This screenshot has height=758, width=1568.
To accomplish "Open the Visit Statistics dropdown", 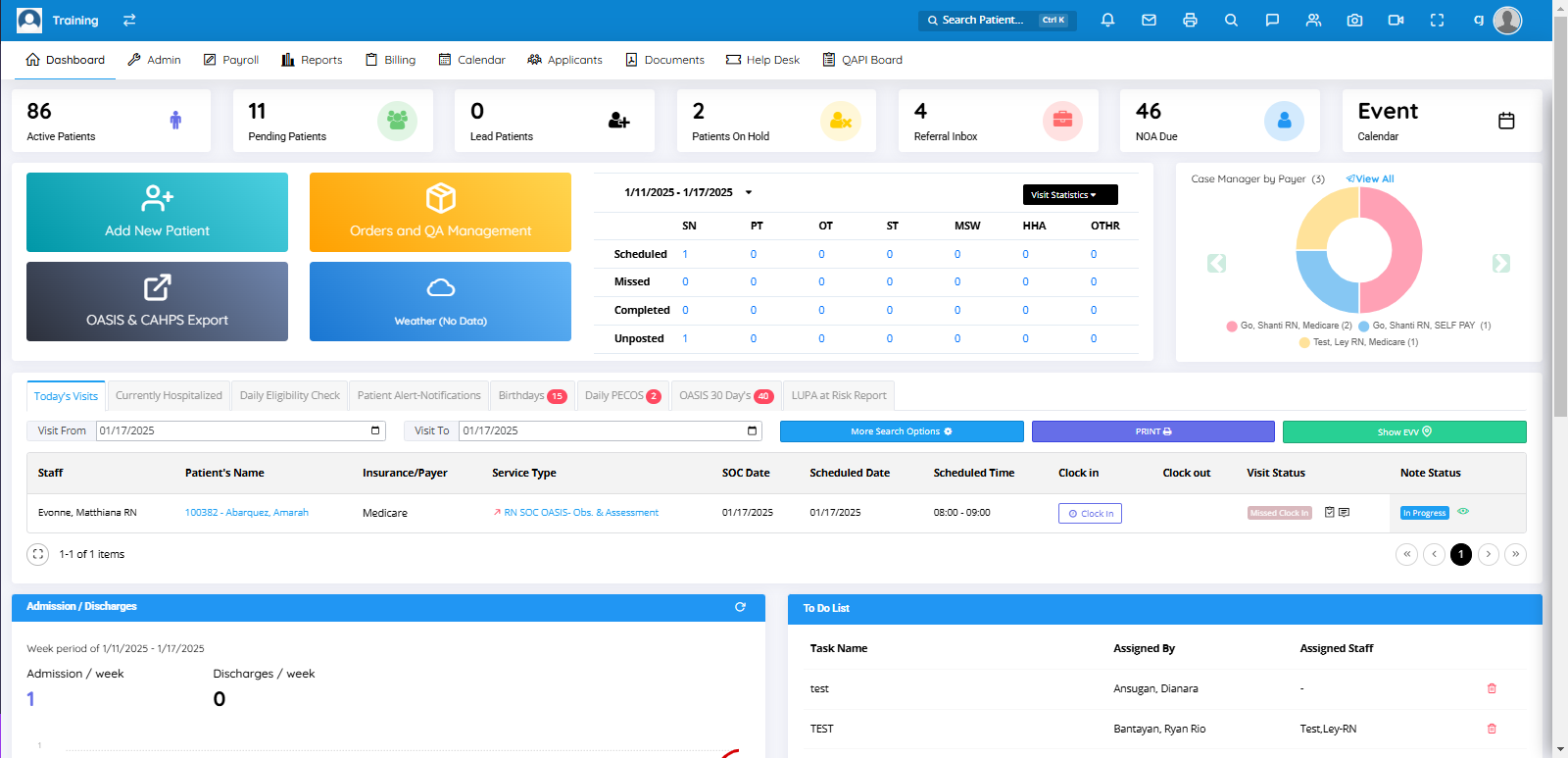I will click(x=1069, y=195).
